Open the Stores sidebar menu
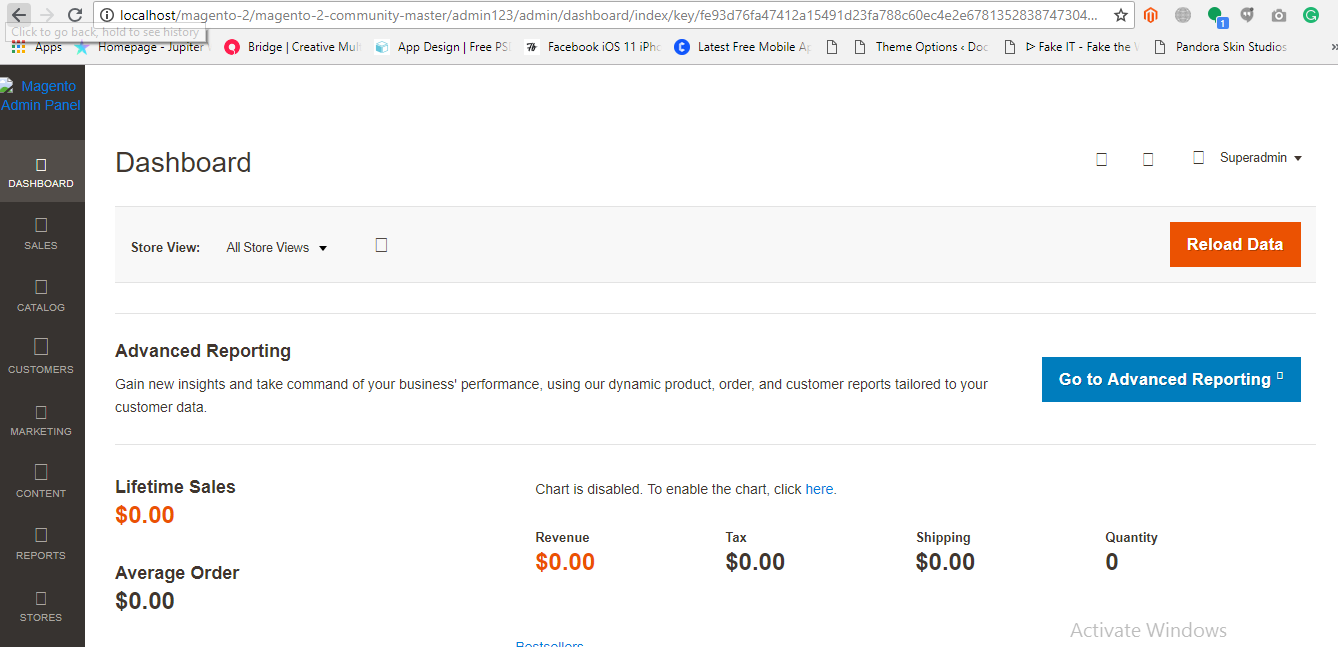 pyautogui.click(x=41, y=606)
